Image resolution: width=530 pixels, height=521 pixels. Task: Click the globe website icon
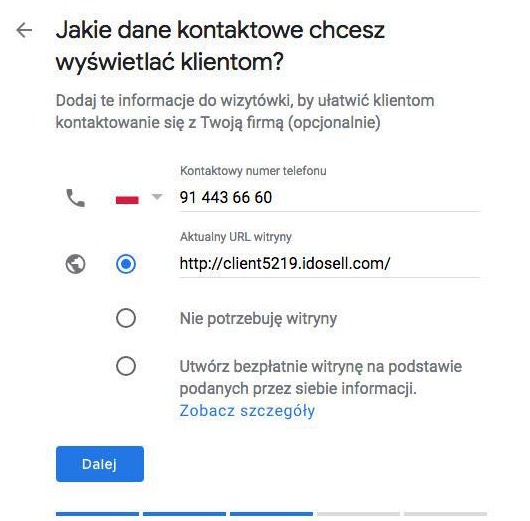point(75,264)
